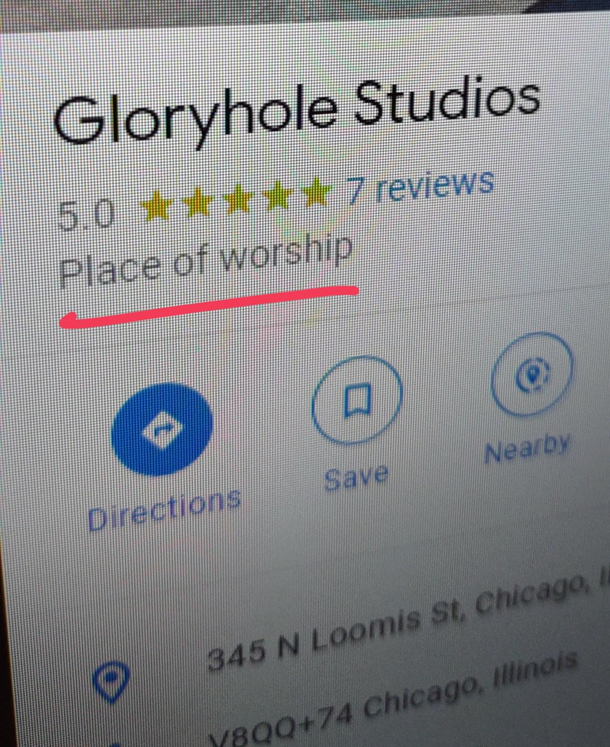Image resolution: width=610 pixels, height=747 pixels.
Task: Click the Save bookmark icon
Action: pyautogui.click(x=357, y=400)
